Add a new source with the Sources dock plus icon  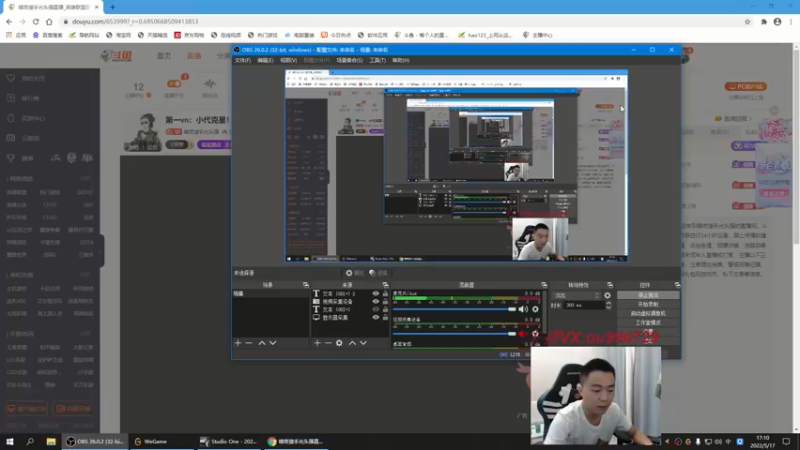click(x=317, y=343)
